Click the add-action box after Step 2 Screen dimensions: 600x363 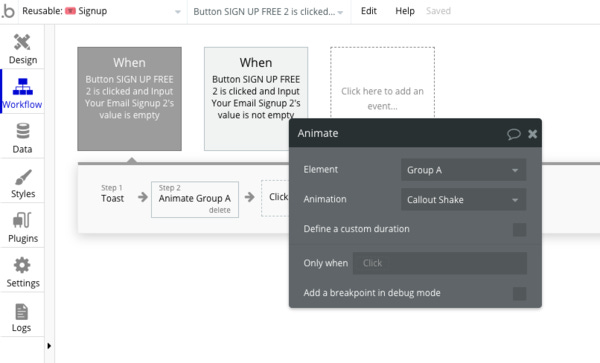tap(275, 198)
